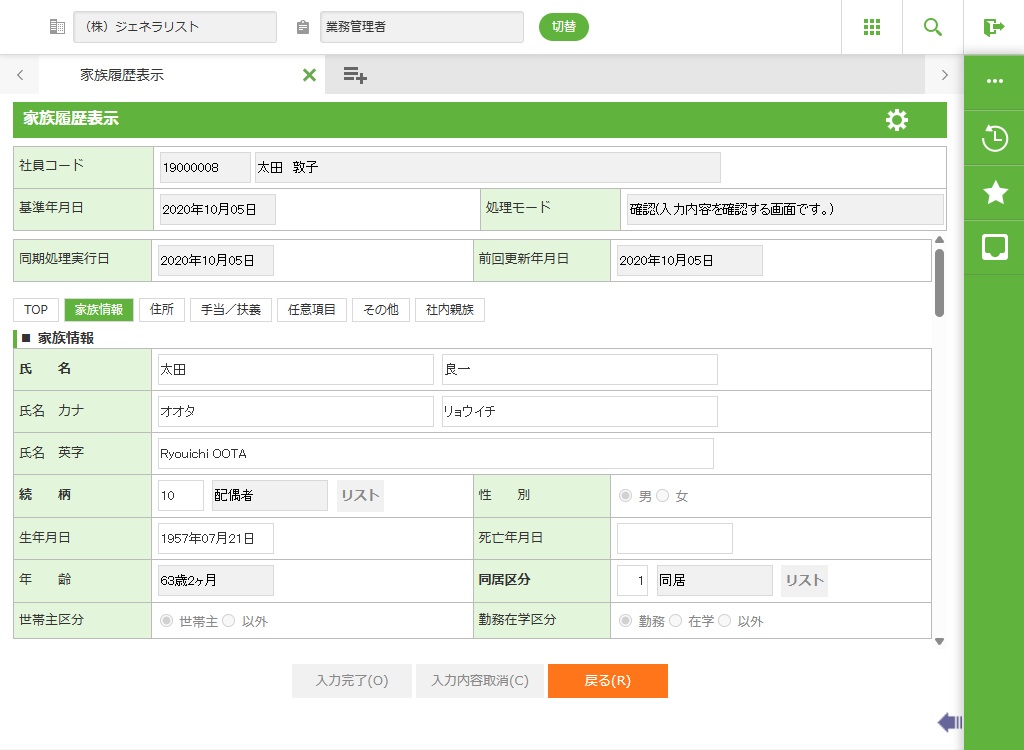The height and width of the screenshot is (750, 1024).
Task: Open the settings gear in header
Action: 897,120
